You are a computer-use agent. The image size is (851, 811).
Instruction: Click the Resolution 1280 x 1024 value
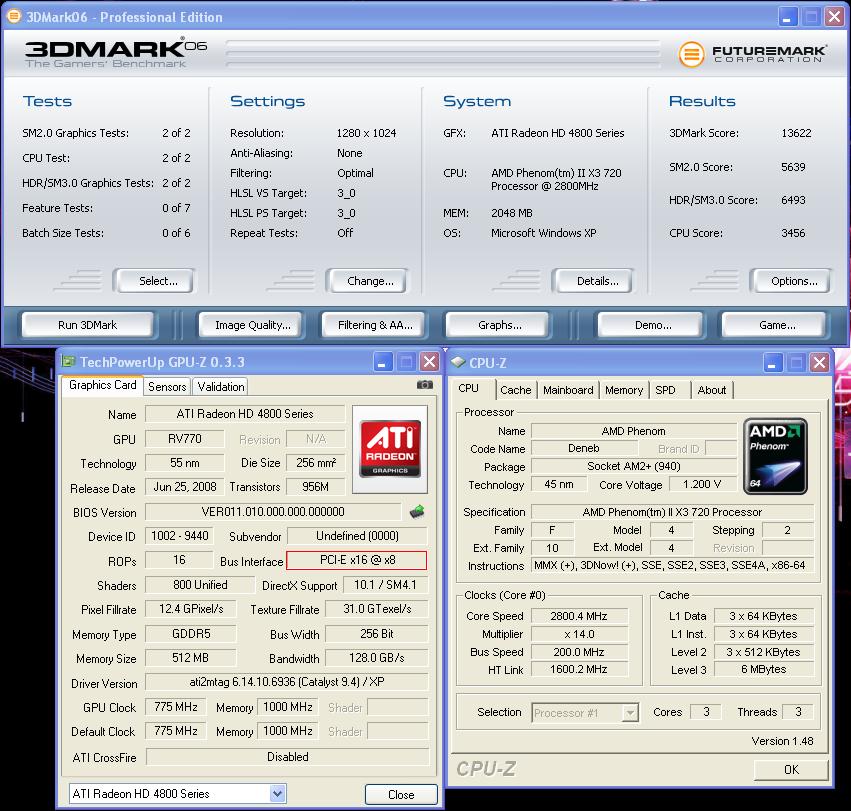click(x=366, y=133)
